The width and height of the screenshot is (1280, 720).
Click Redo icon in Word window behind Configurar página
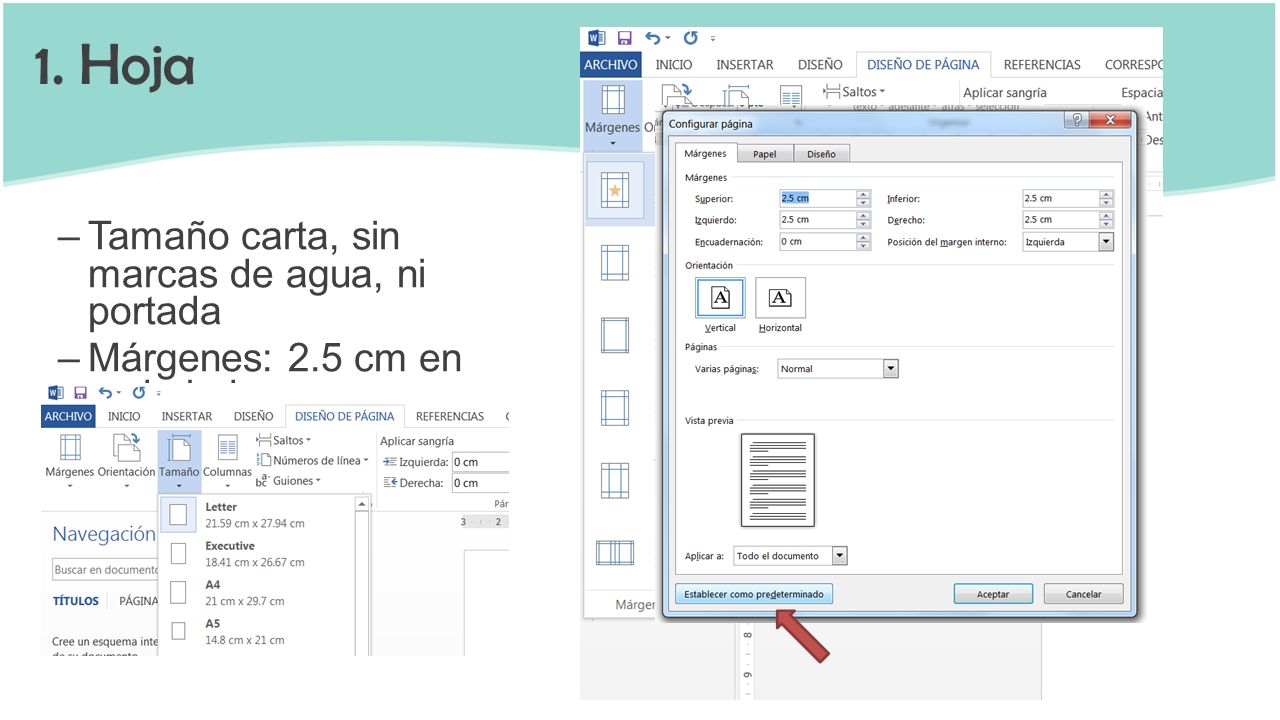(690, 38)
